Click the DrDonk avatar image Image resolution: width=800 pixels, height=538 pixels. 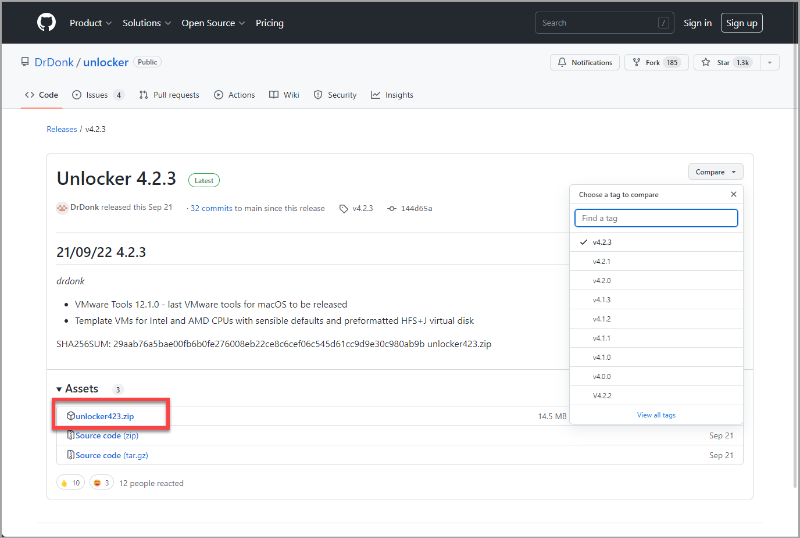[x=62, y=208]
